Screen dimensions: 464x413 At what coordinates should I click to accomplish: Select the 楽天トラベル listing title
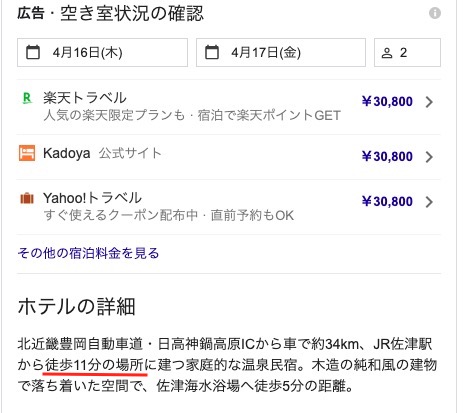[85, 98]
